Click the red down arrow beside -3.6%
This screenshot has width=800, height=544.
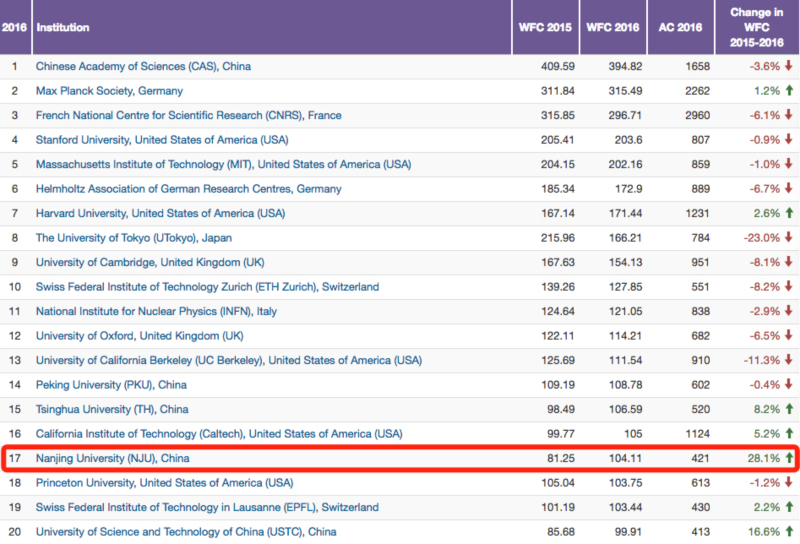789,66
